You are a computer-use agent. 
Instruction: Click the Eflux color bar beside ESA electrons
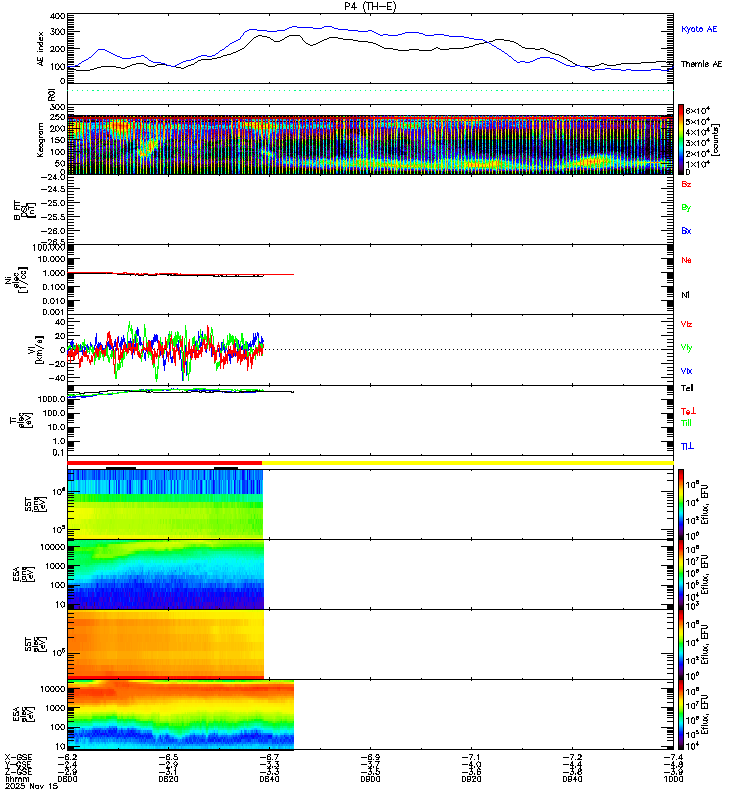point(681,714)
